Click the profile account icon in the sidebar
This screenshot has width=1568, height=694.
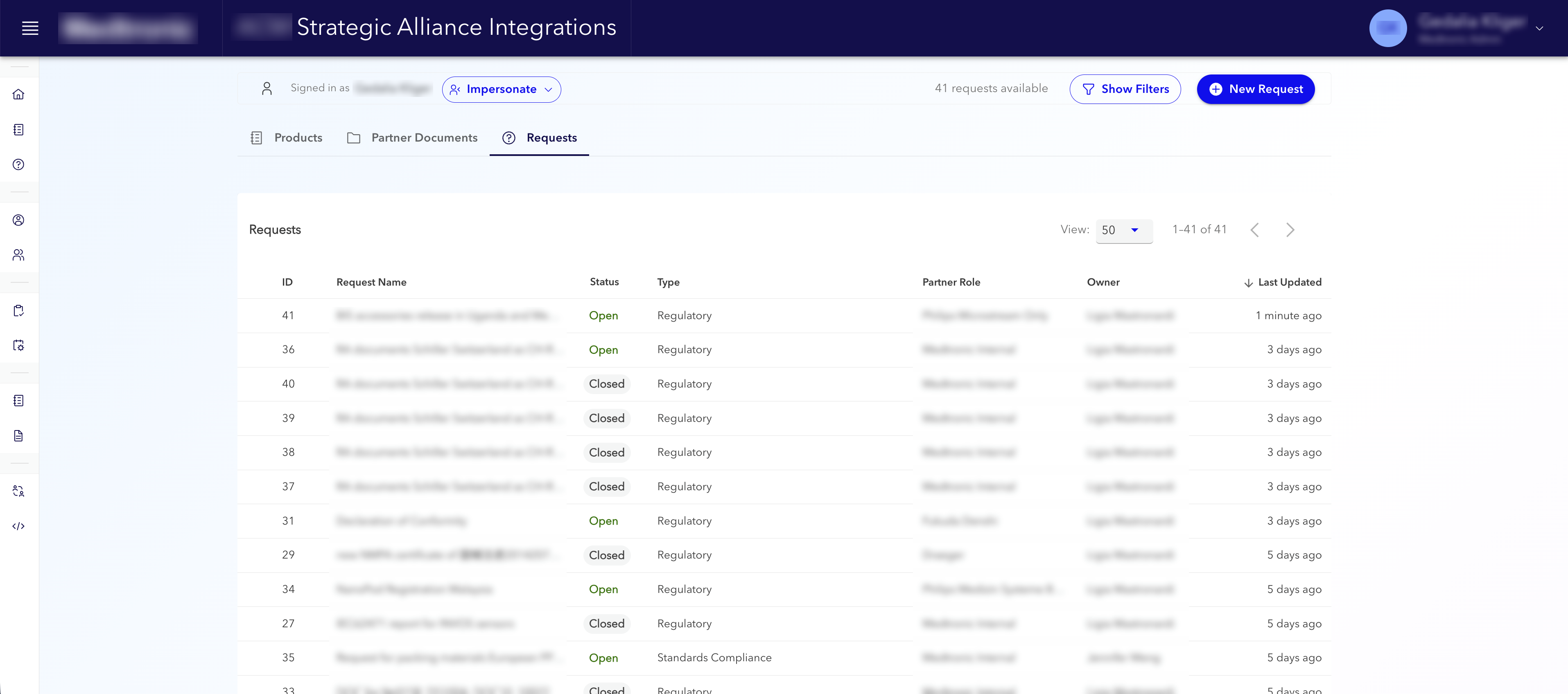[x=19, y=220]
